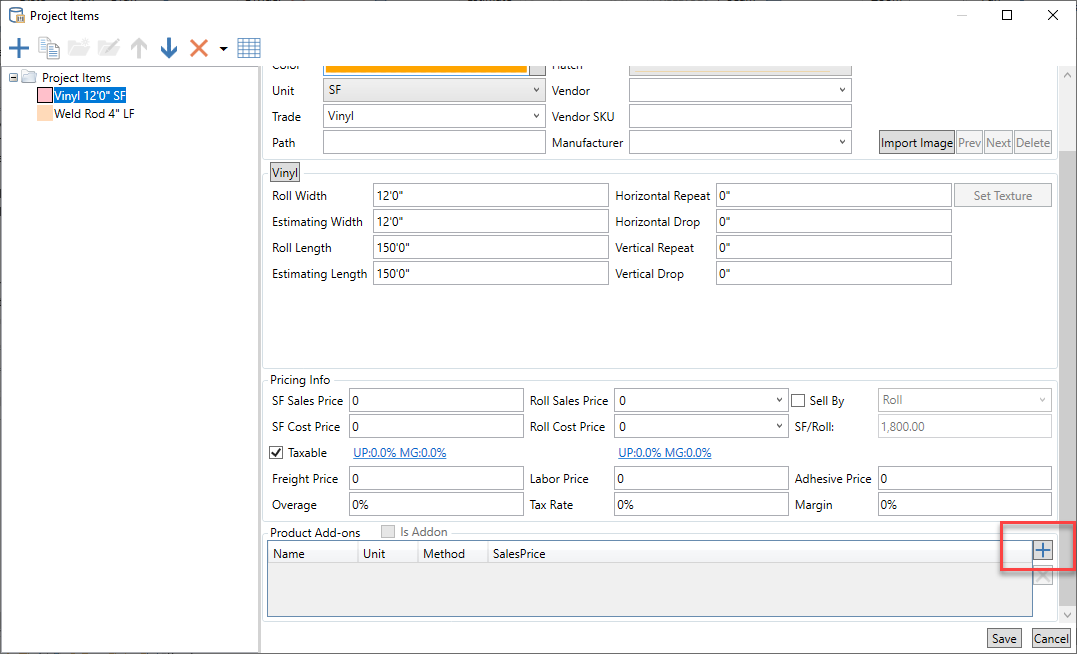Open Roll price UP:0.0% MG:0.0% link

pyautogui.click(x=665, y=453)
